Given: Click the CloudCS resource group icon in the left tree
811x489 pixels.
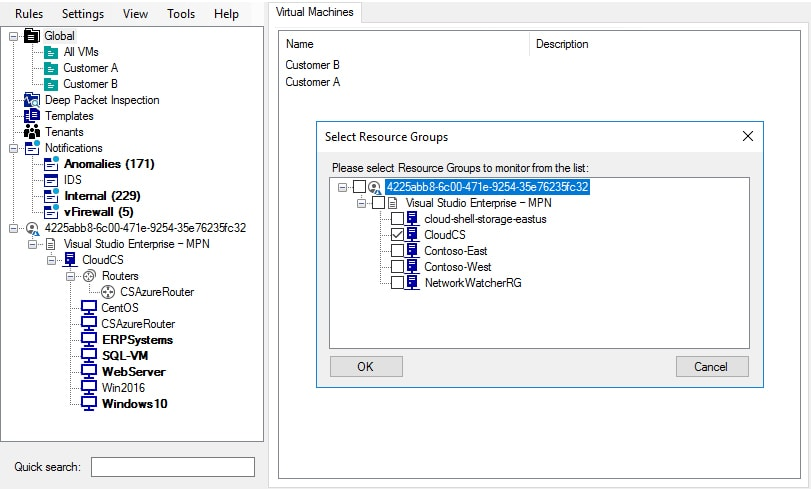Looking at the screenshot, I should pyautogui.click(x=70, y=260).
